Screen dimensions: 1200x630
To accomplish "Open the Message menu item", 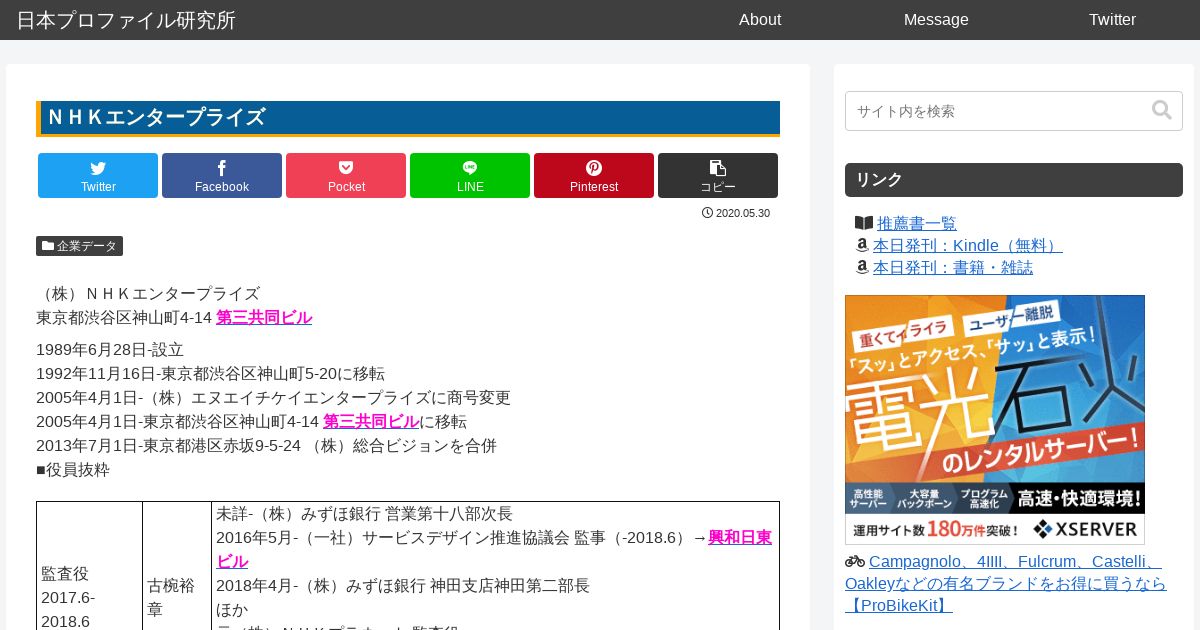I will (x=936, y=20).
